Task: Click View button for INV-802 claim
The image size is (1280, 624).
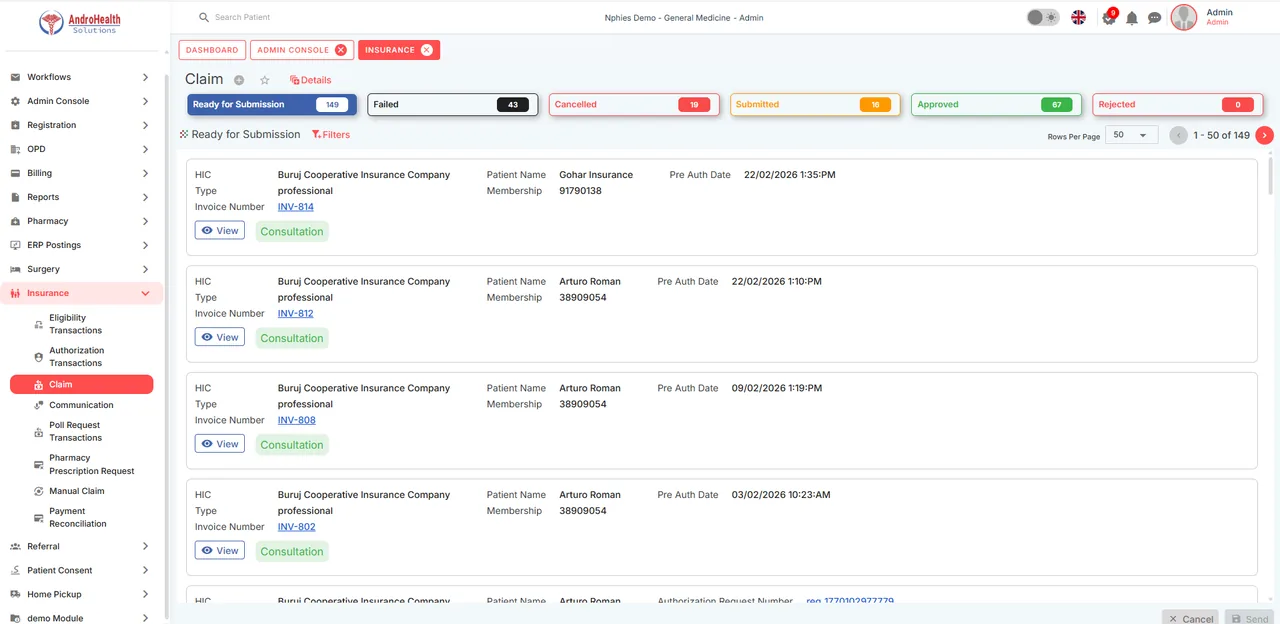Action: coord(220,550)
